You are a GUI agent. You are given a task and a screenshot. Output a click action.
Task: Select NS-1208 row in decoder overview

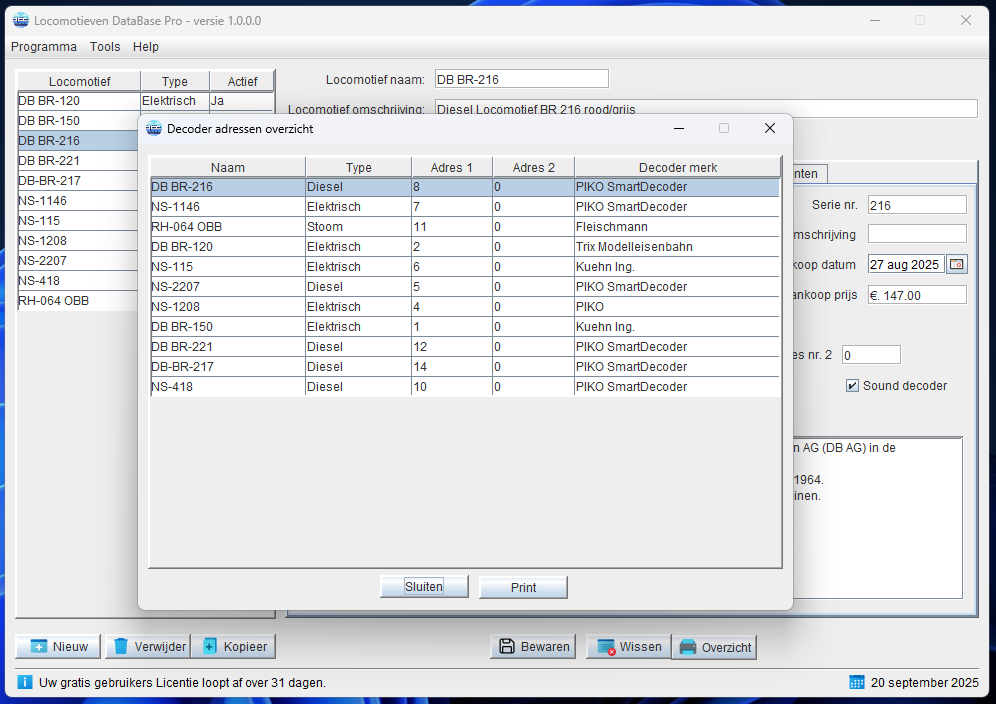[x=228, y=307]
